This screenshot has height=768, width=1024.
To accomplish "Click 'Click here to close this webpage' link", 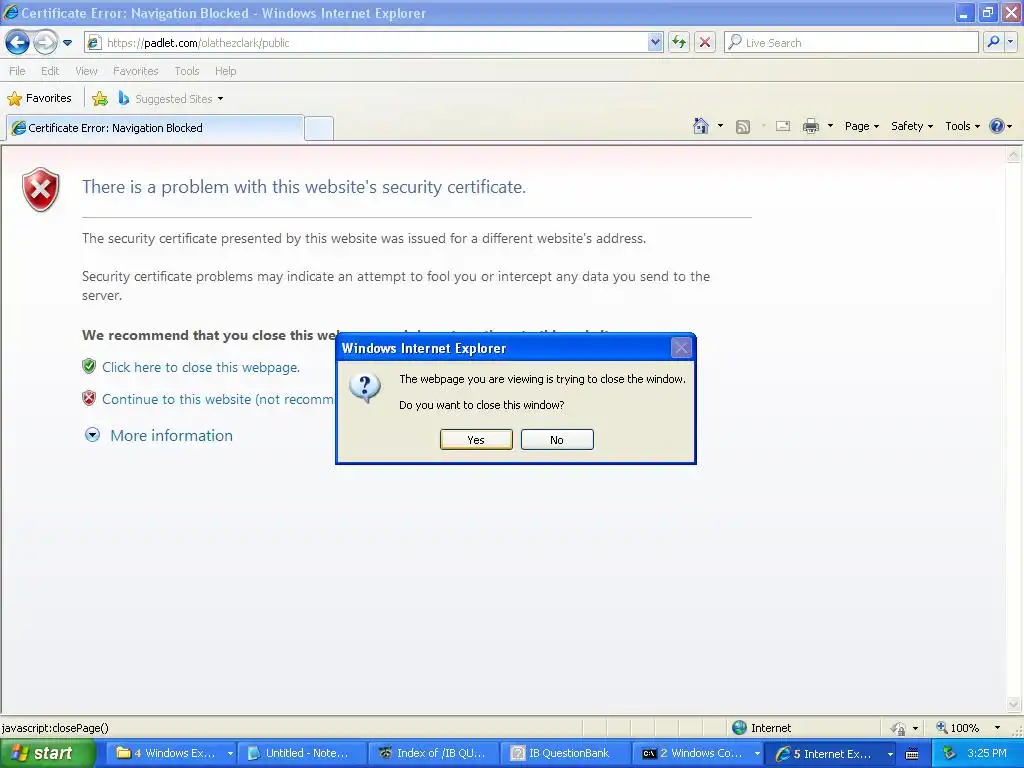I will point(200,367).
